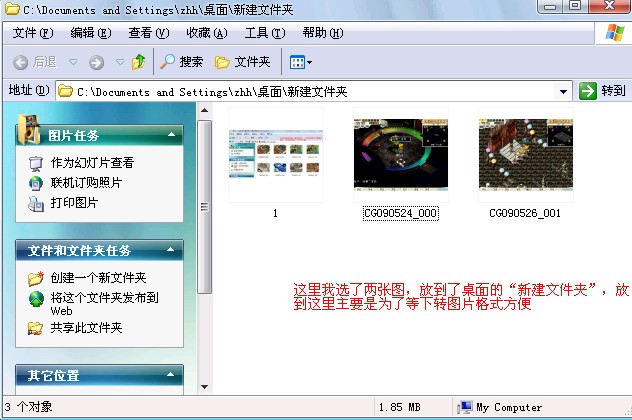Open the Views (查看) mode dropdown button

[301, 62]
